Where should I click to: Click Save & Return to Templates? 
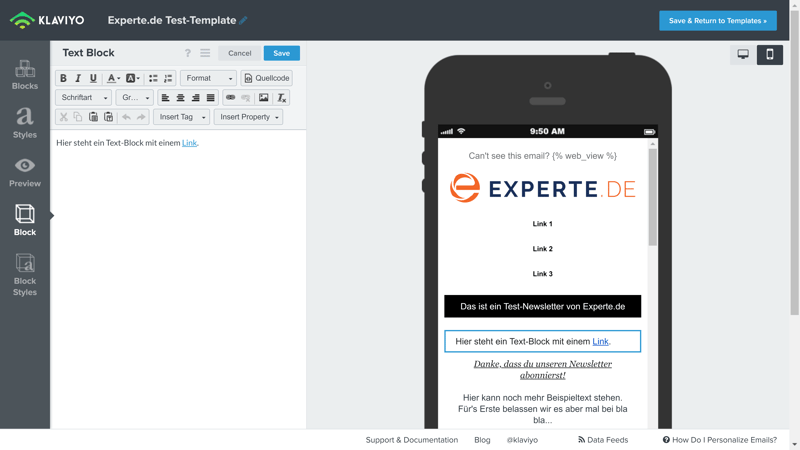point(717,20)
